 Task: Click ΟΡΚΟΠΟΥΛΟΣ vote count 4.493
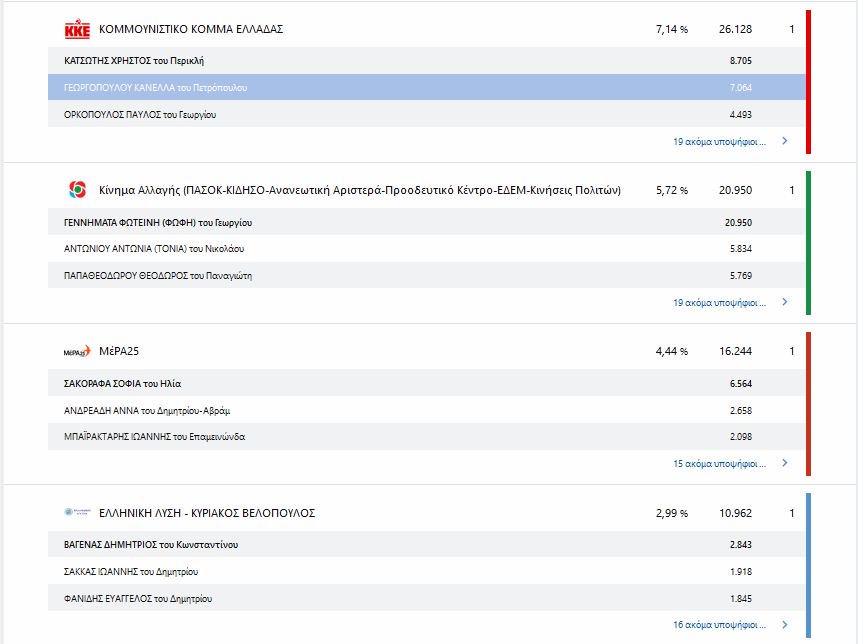click(x=741, y=115)
